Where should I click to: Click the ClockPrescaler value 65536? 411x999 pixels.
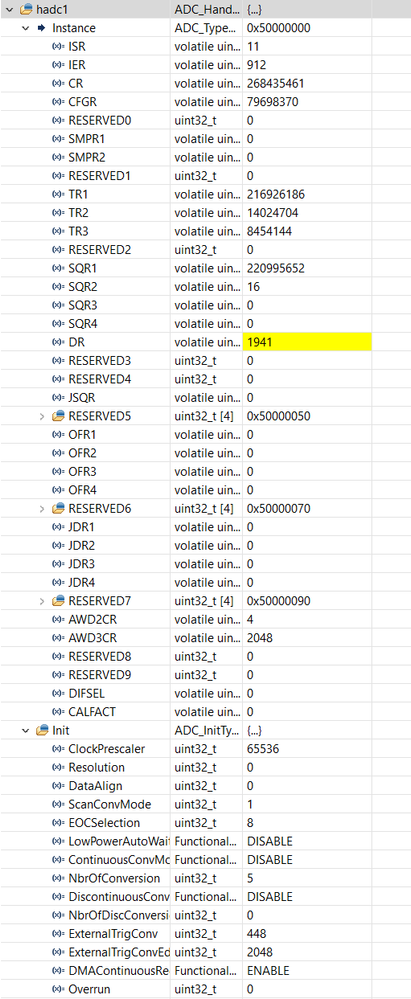click(x=263, y=749)
